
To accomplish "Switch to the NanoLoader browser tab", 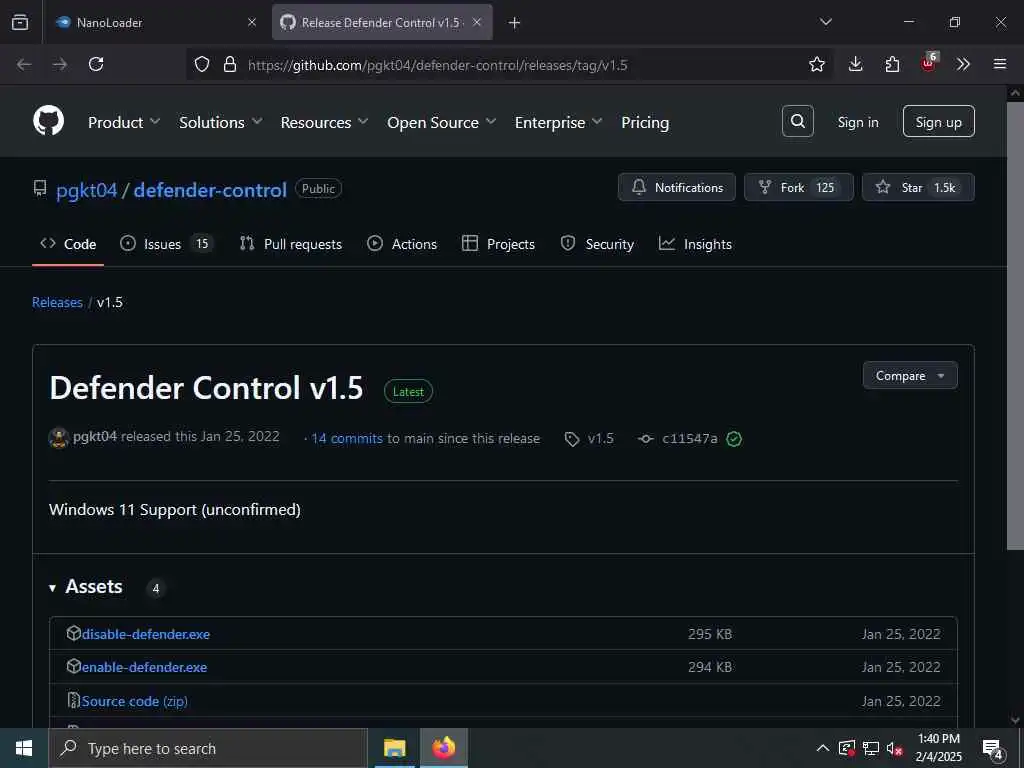I will [x=155, y=22].
